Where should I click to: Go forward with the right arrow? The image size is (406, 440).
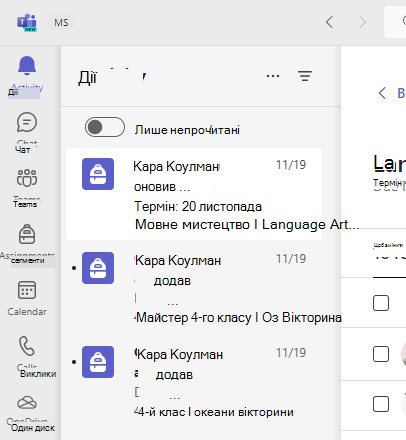click(362, 22)
